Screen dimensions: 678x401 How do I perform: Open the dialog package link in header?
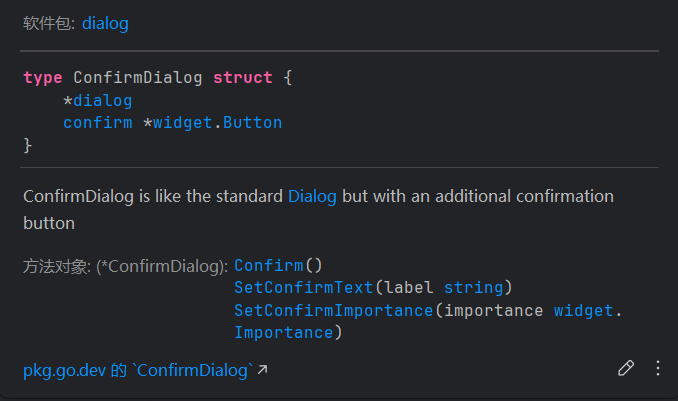pos(105,23)
